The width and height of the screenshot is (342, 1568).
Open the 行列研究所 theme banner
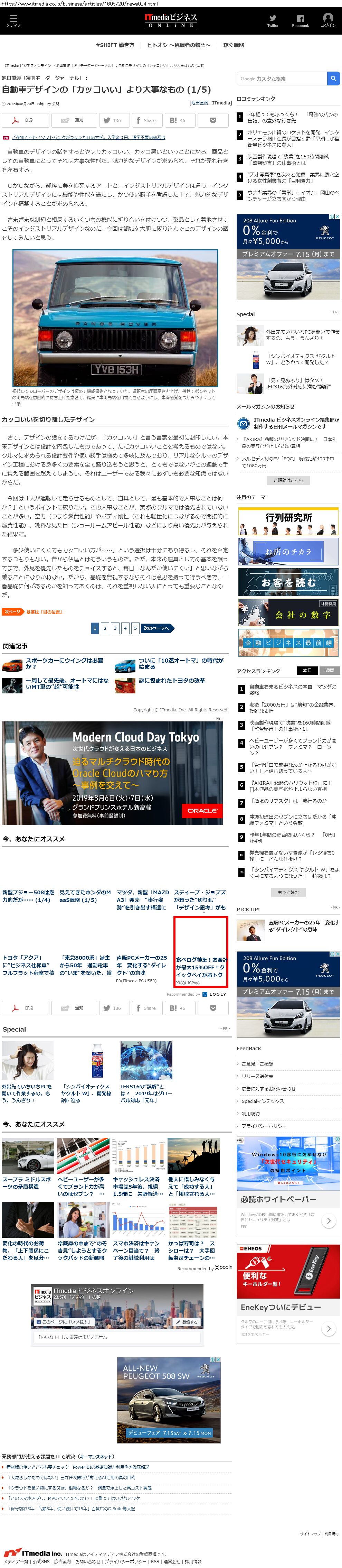coord(288,521)
